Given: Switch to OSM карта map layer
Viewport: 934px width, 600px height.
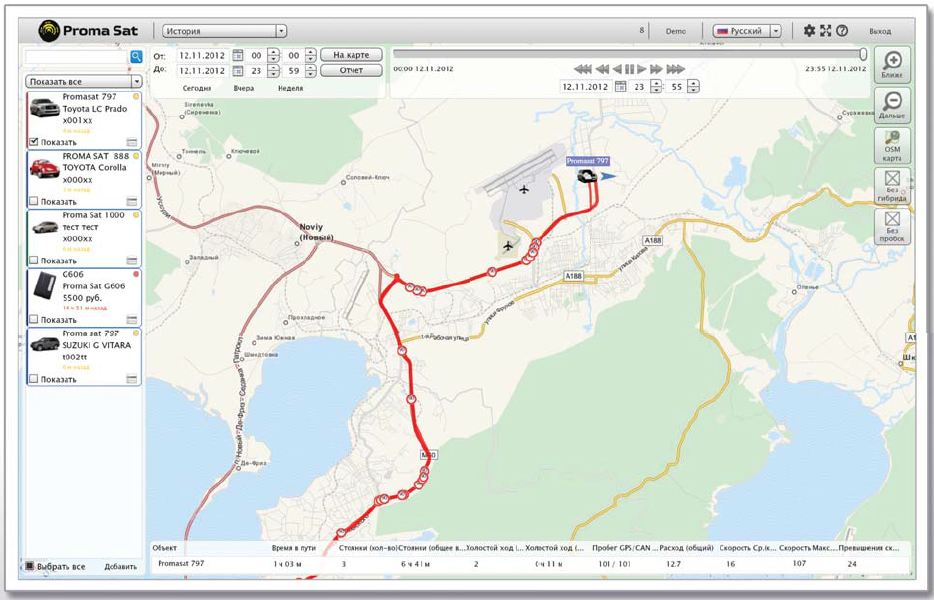Looking at the screenshot, I should coord(892,145).
